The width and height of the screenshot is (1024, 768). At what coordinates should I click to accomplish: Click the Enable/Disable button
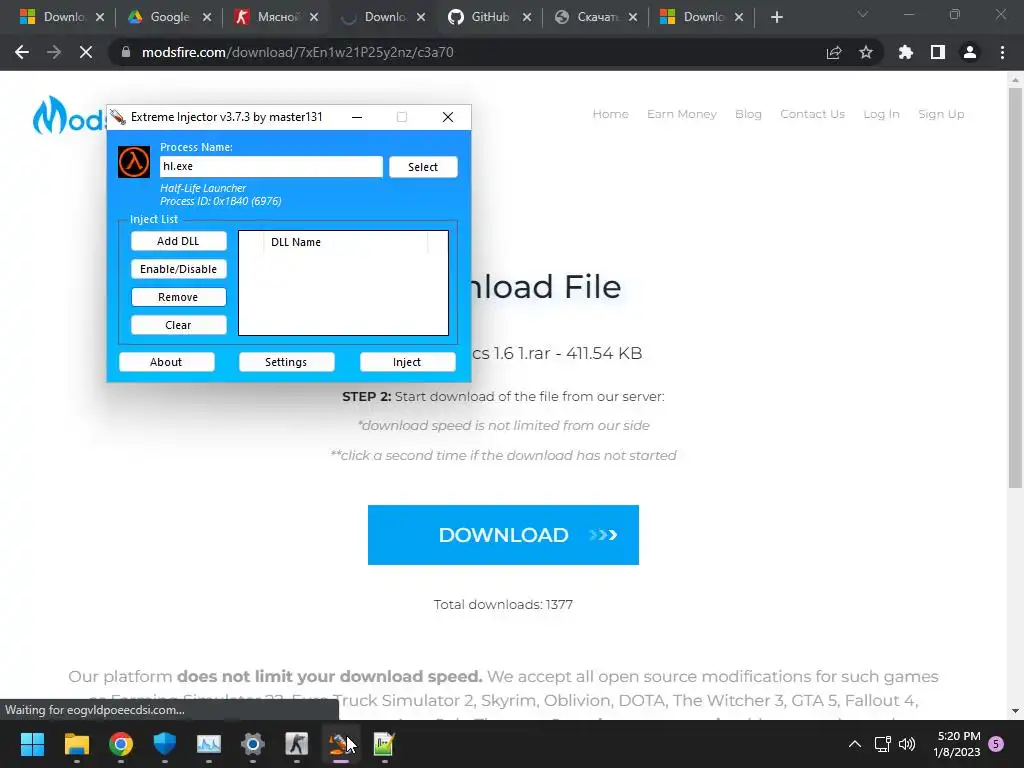tap(178, 269)
